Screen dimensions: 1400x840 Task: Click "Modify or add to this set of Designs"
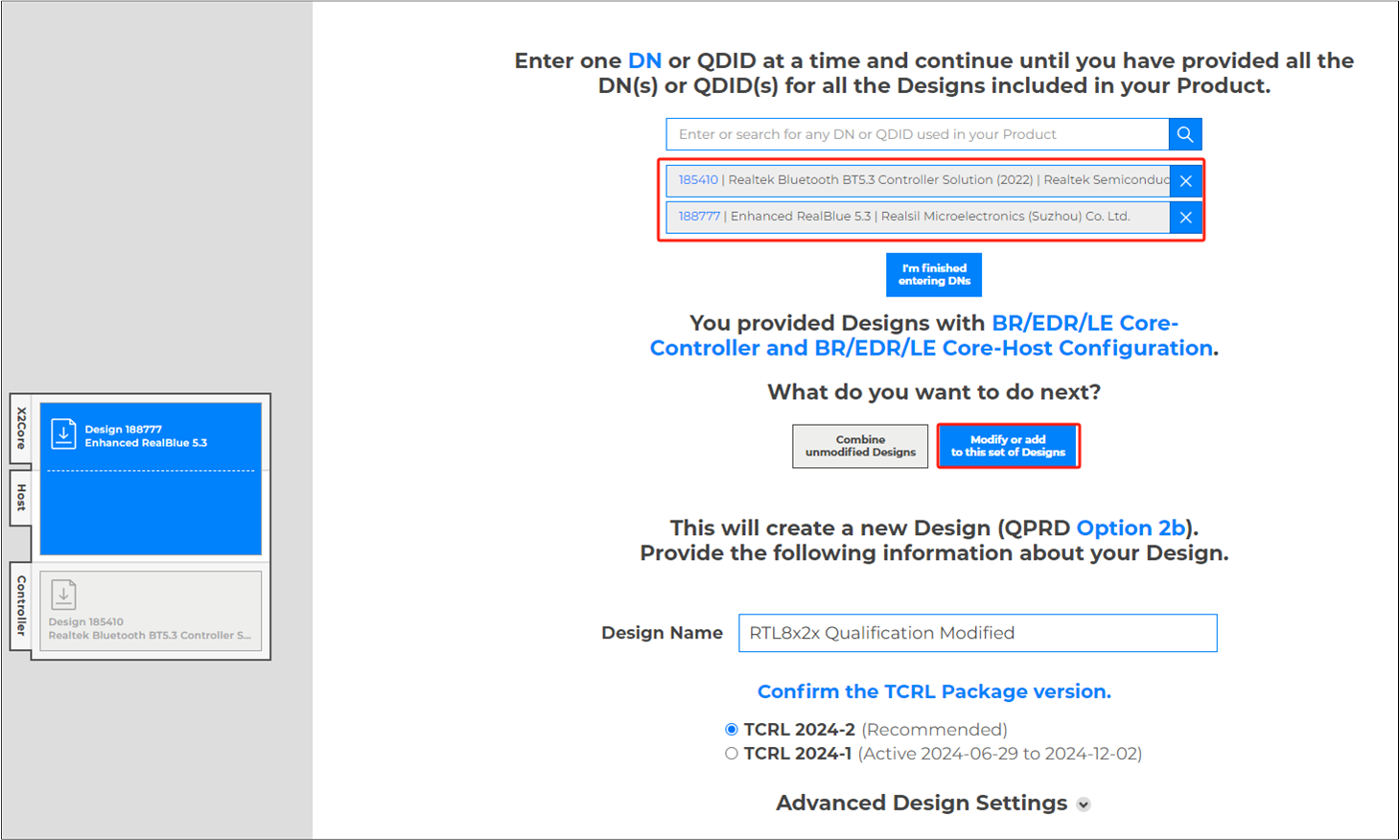tap(1008, 446)
